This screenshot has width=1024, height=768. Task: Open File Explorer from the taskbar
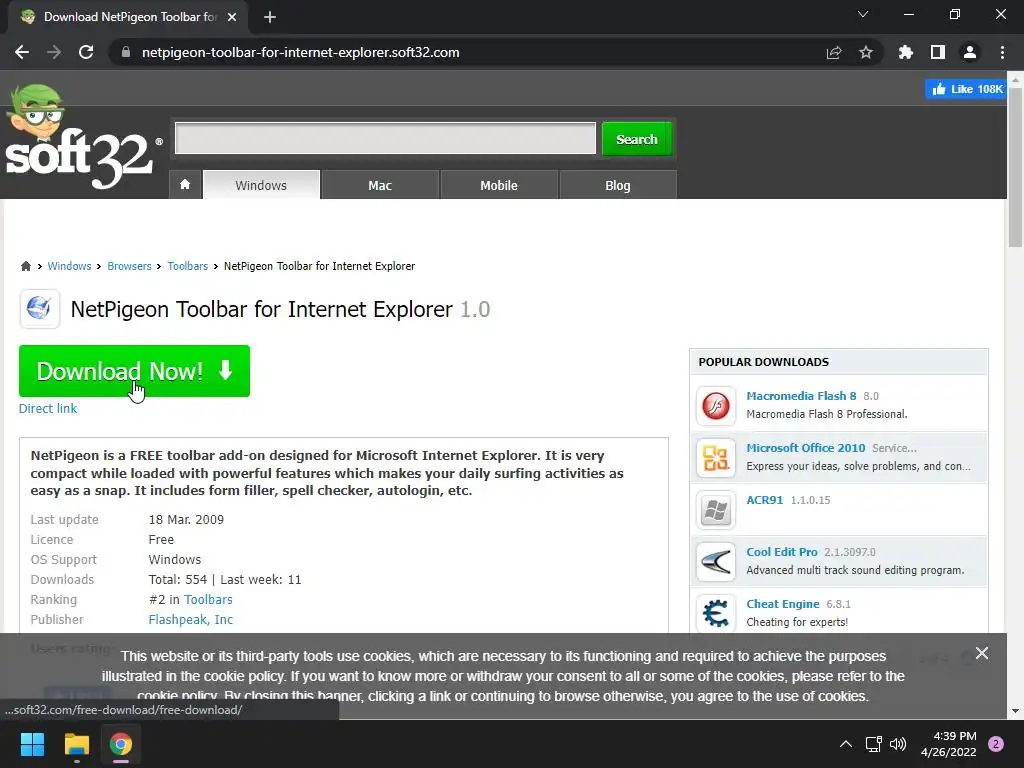coord(76,744)
